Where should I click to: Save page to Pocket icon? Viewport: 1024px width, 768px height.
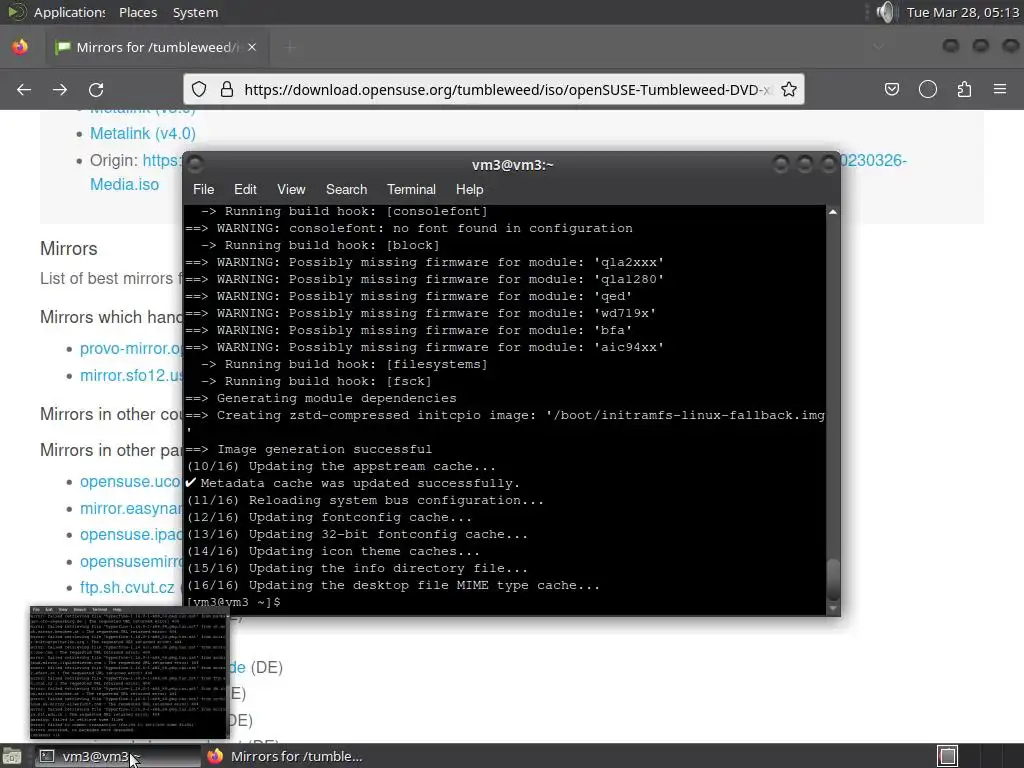pyautogui.click(x=892, y=89)
